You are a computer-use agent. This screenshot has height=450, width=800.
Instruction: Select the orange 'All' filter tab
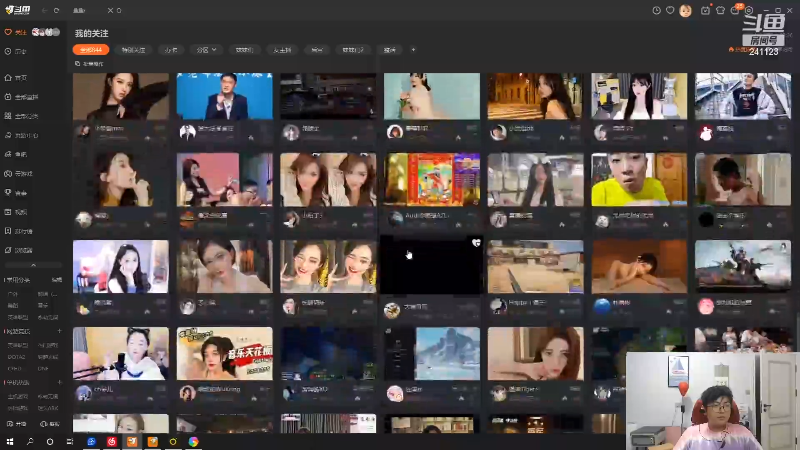click(x=91, y=50)
